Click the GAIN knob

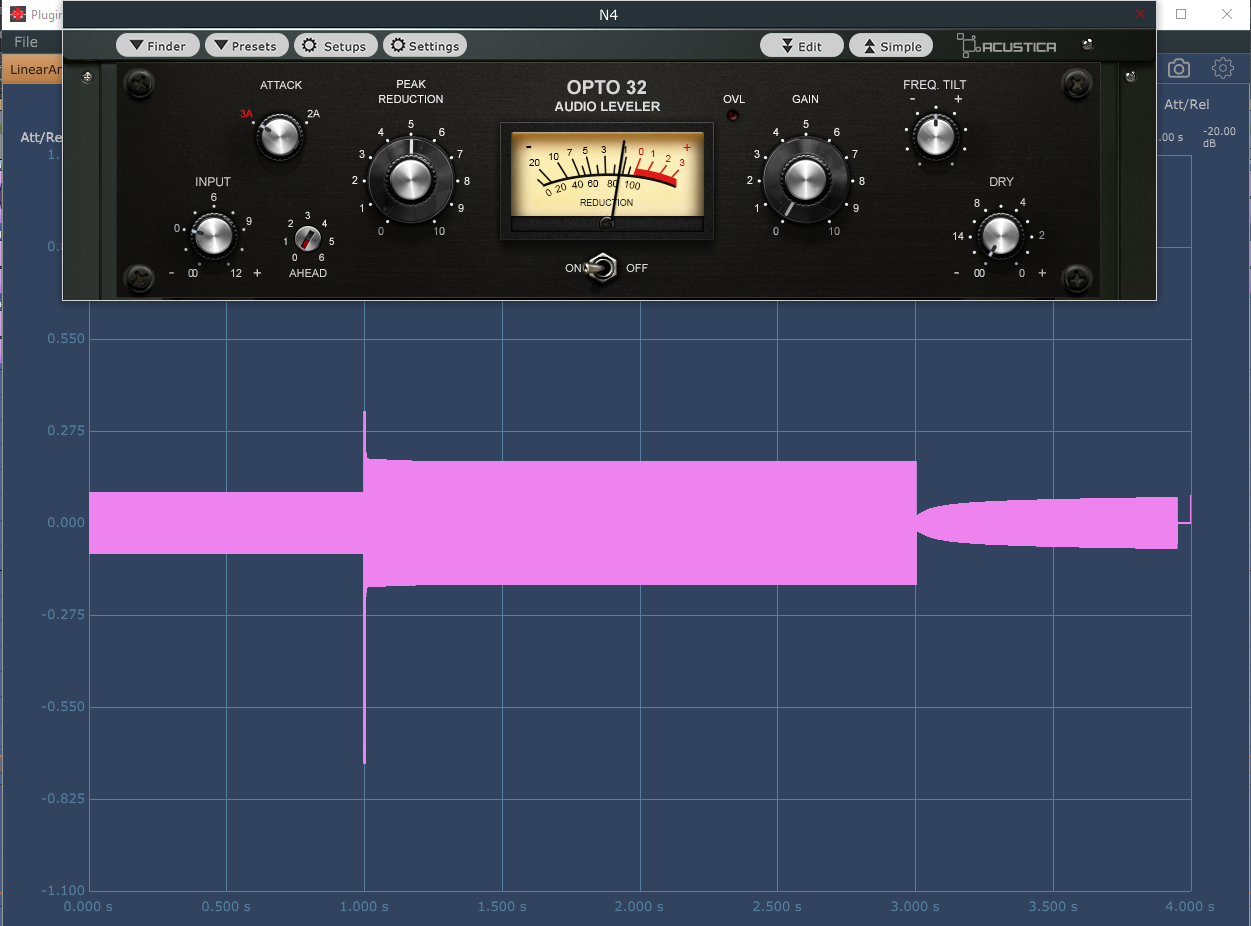coord(805,180)
